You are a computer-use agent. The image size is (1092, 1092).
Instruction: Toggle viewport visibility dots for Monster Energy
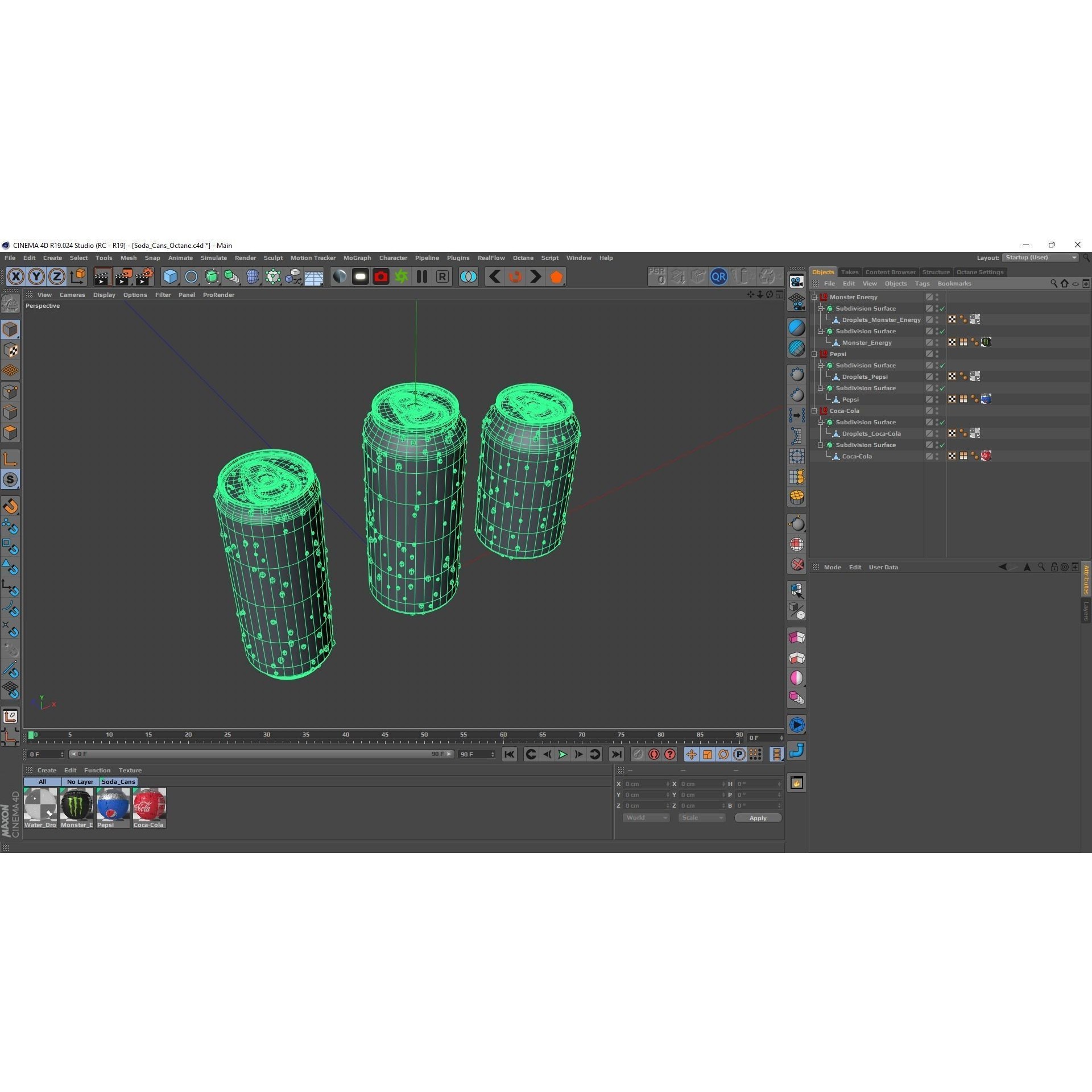(936, 297)
